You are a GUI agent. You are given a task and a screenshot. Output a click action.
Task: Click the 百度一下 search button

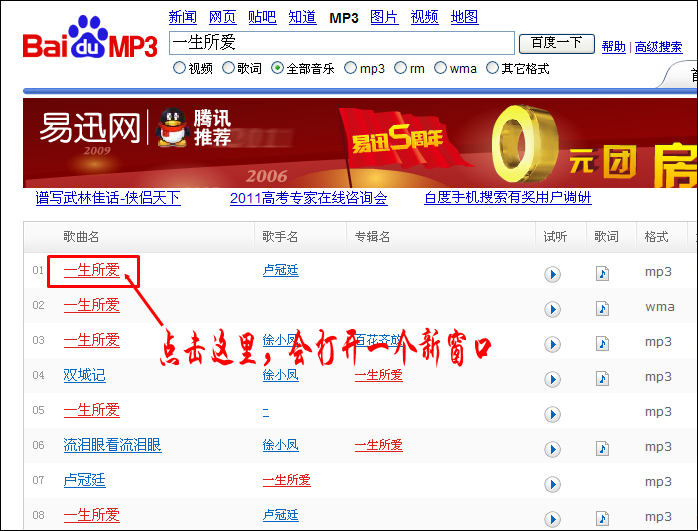[557, 43]
